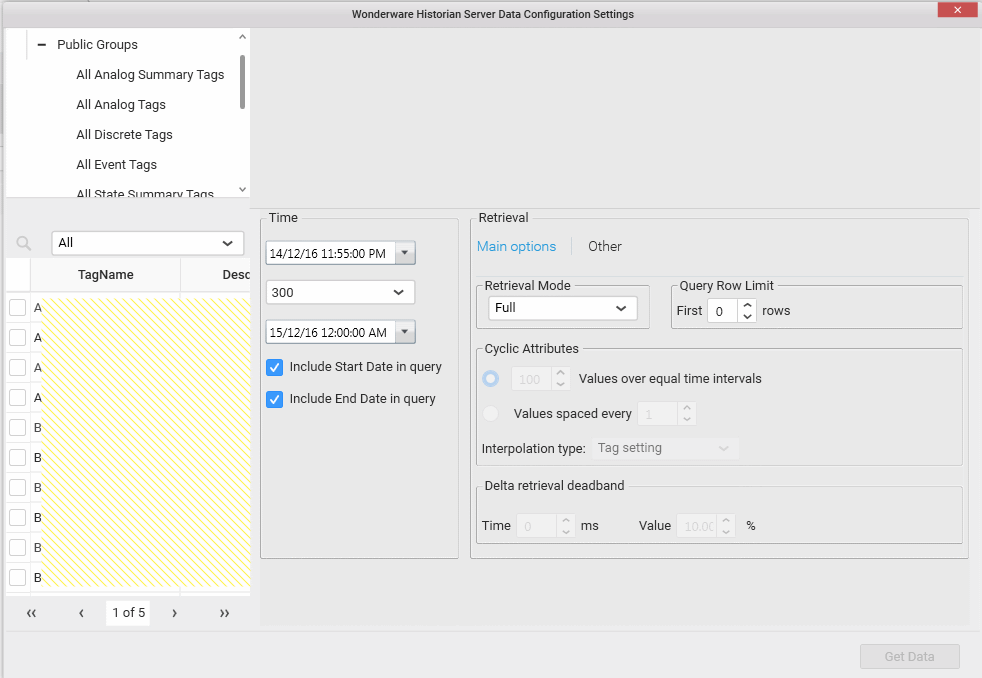This screenshot has width=982, height=678.
Task: Open Retrieval Mode Full dropdown
Action: pos(562,308)
